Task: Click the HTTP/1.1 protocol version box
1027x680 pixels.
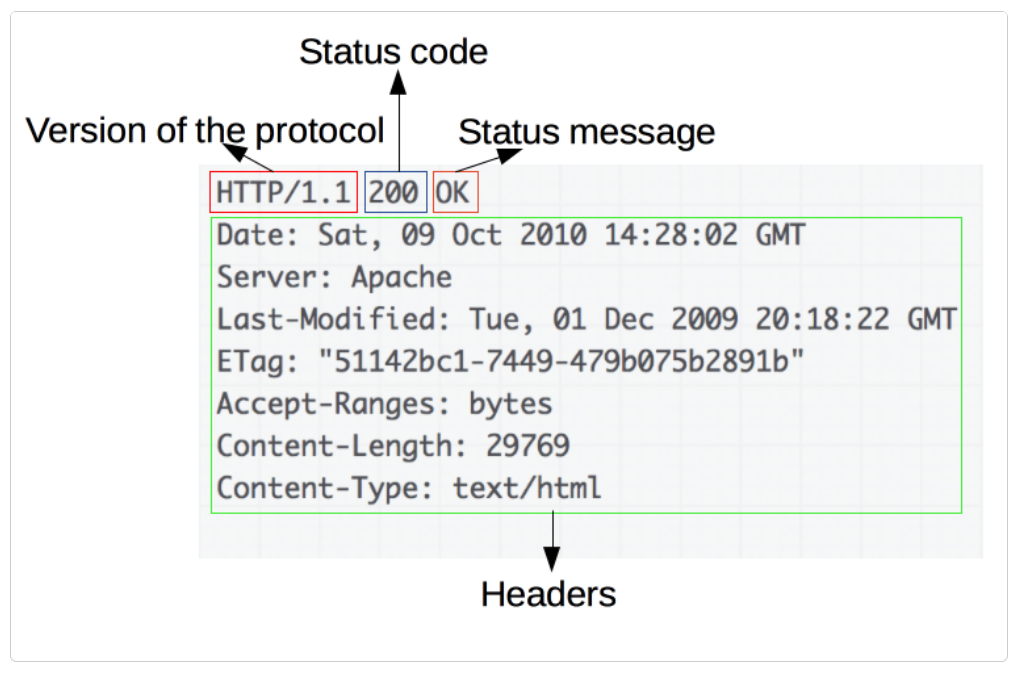Action: click(x=283, y=192)
